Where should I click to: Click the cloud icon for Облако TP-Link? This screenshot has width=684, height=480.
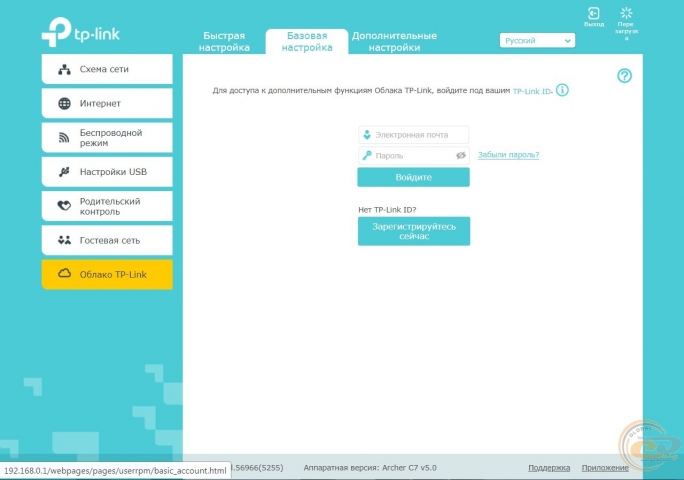pyautogui.click(x=64, y=274)
